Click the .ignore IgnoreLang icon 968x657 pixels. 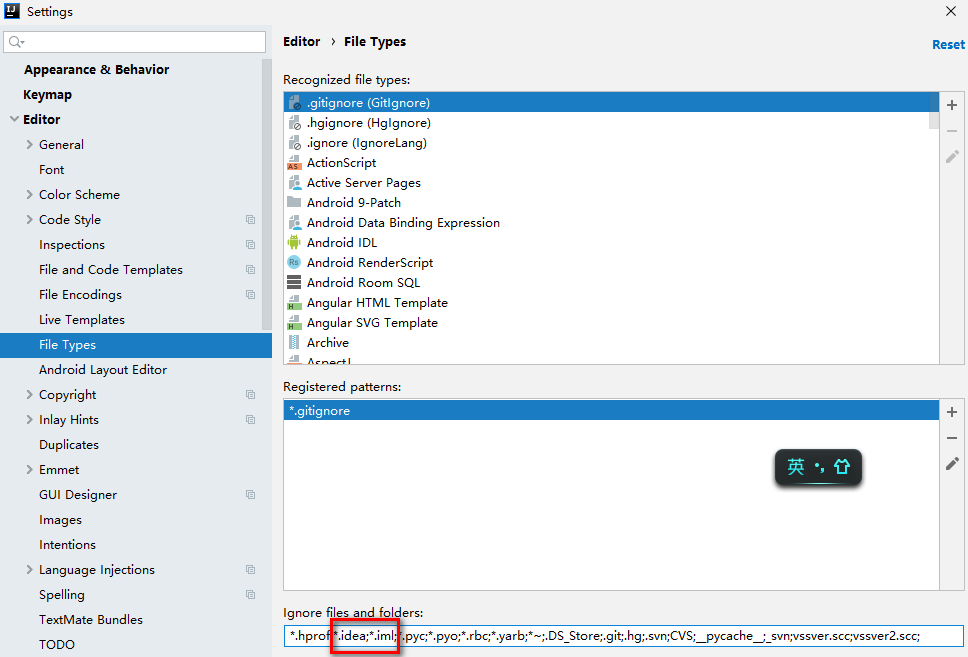[x=294, y=143]
